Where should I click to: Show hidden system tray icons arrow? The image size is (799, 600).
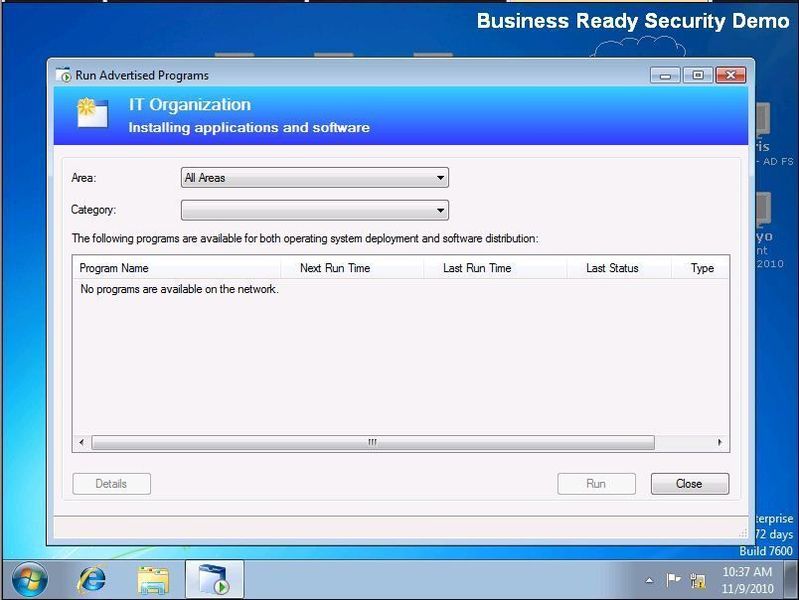[649, 580]
